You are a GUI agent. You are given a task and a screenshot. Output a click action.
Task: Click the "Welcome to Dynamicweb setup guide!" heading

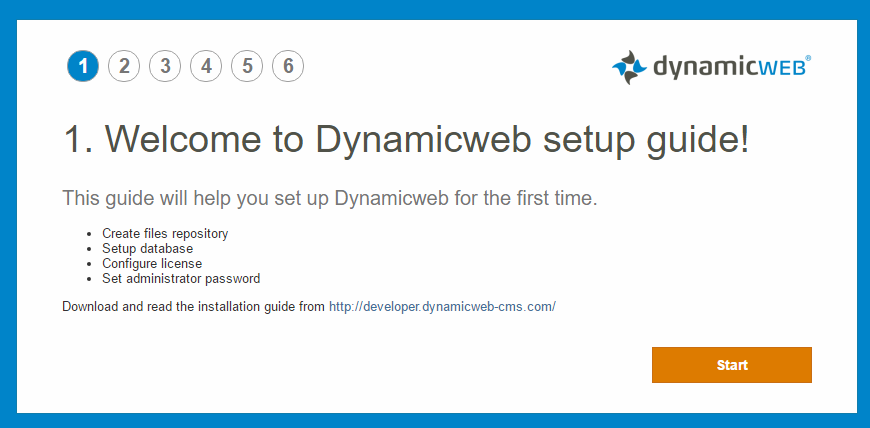[x=406, y=139]
